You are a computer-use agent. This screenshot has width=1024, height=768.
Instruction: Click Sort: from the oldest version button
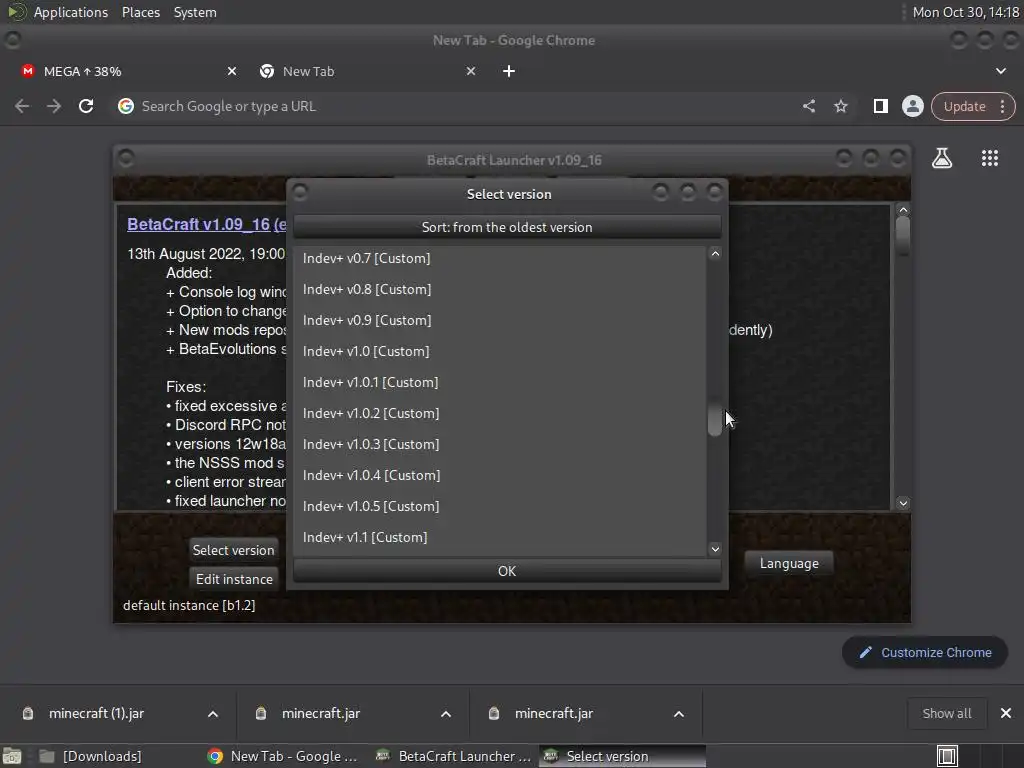click(x=507, y=227)
